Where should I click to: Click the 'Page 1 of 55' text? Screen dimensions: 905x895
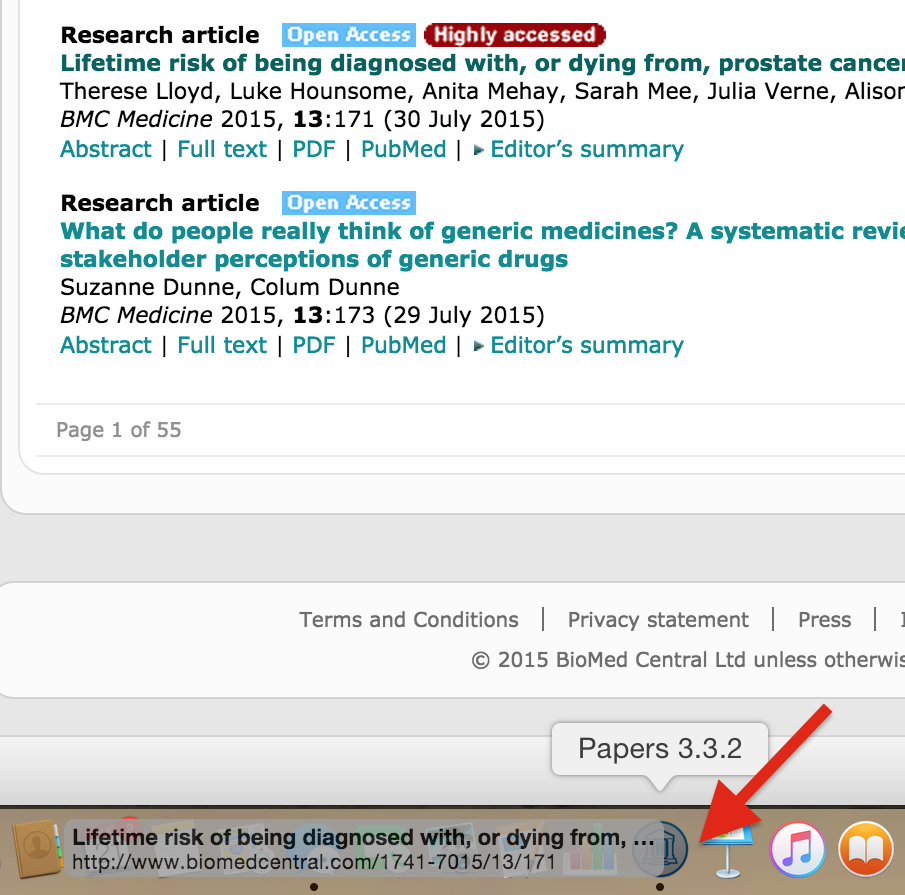[x=119, y=430]
